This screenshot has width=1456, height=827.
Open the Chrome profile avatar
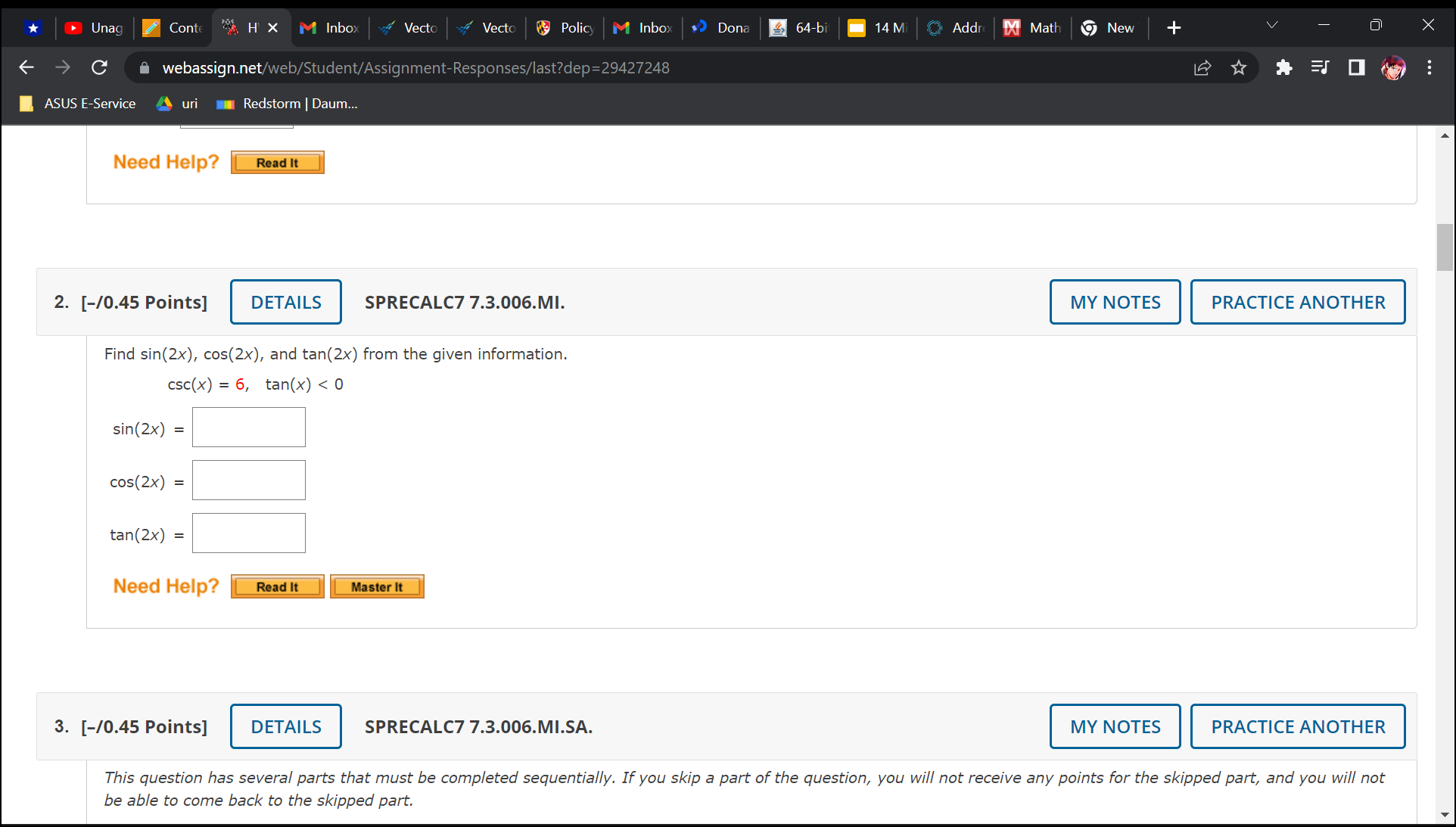1393,68
